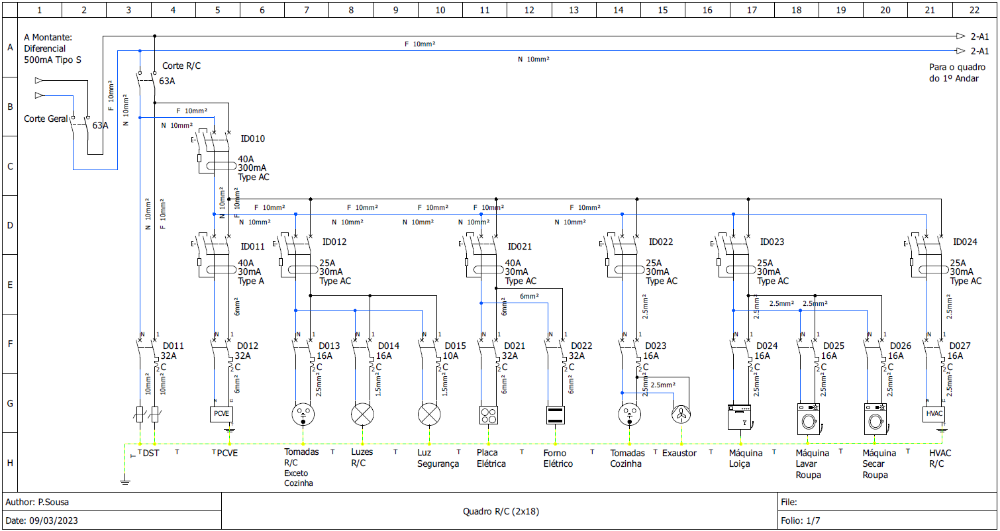Select the Máquina Secar Roupa dryer symbol
This screenshot has height=531, width=1000.
(876, 415)
